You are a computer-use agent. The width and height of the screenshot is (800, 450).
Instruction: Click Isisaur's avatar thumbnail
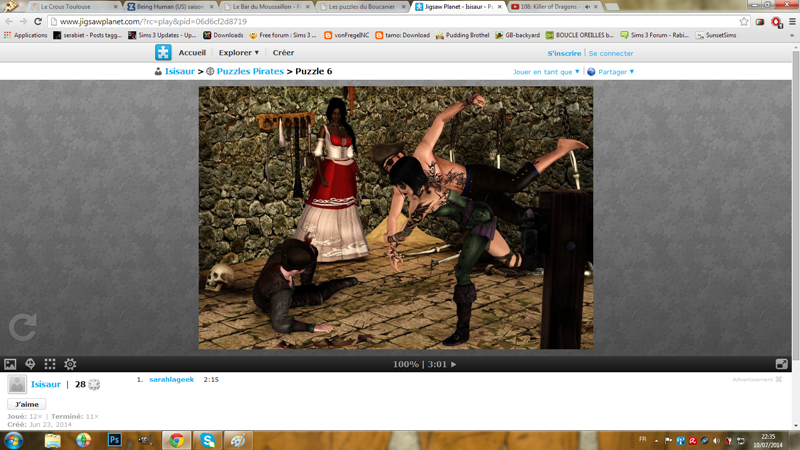coord(17,384)
